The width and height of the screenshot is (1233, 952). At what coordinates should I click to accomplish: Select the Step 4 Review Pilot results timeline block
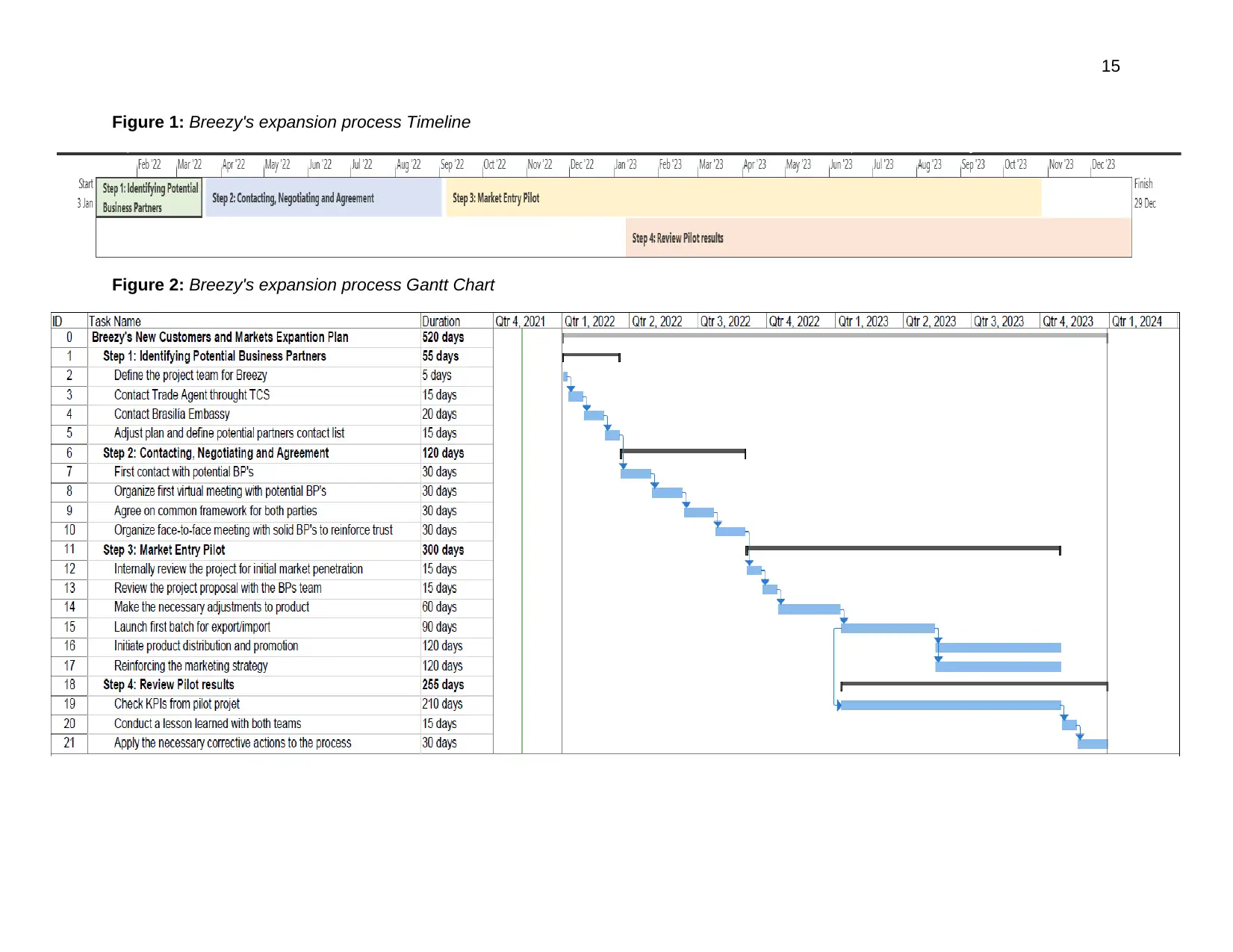(878, 238)
